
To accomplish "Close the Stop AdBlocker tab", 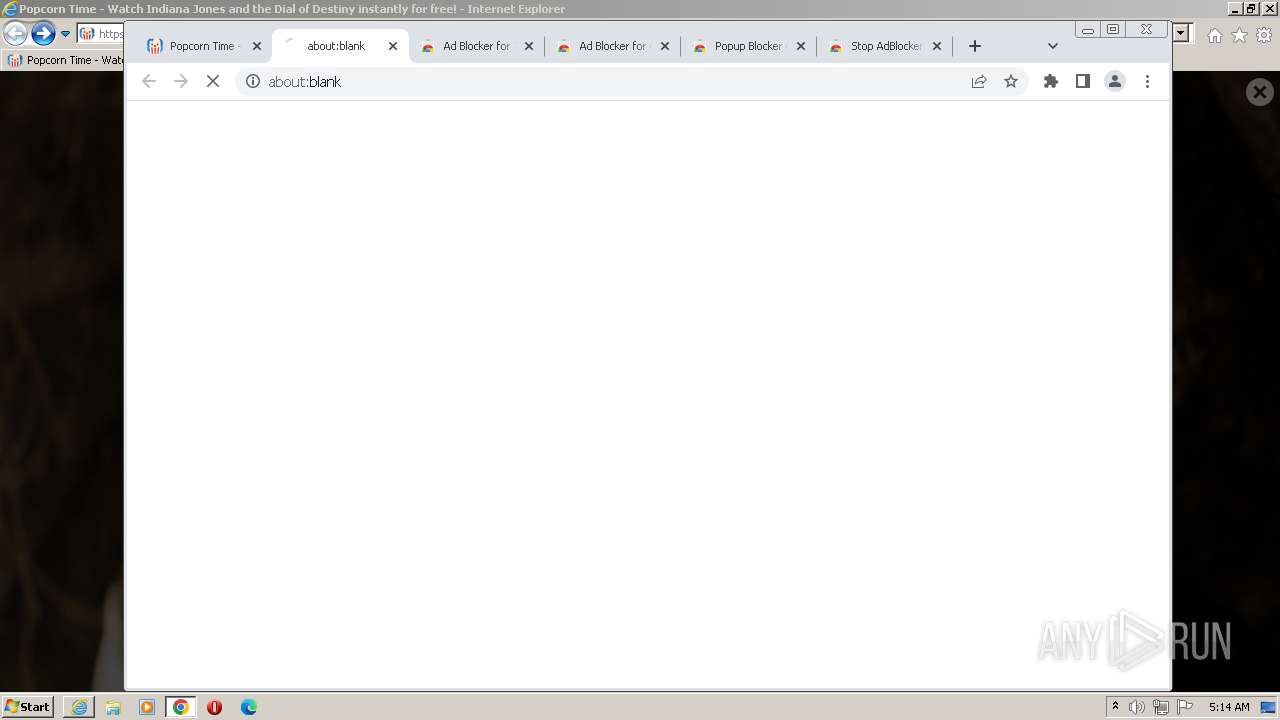I will [937, 46].
